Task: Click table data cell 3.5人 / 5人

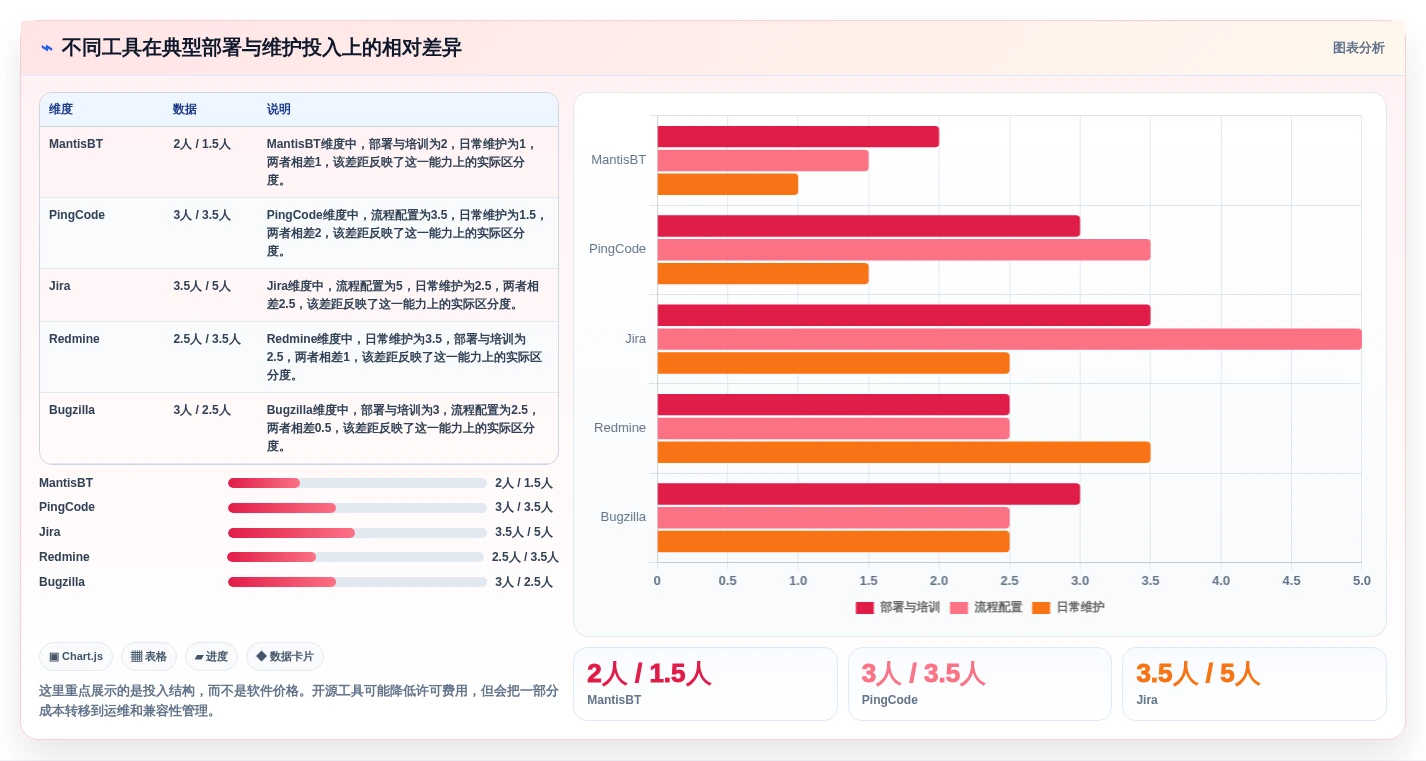Action: [202, 286]
